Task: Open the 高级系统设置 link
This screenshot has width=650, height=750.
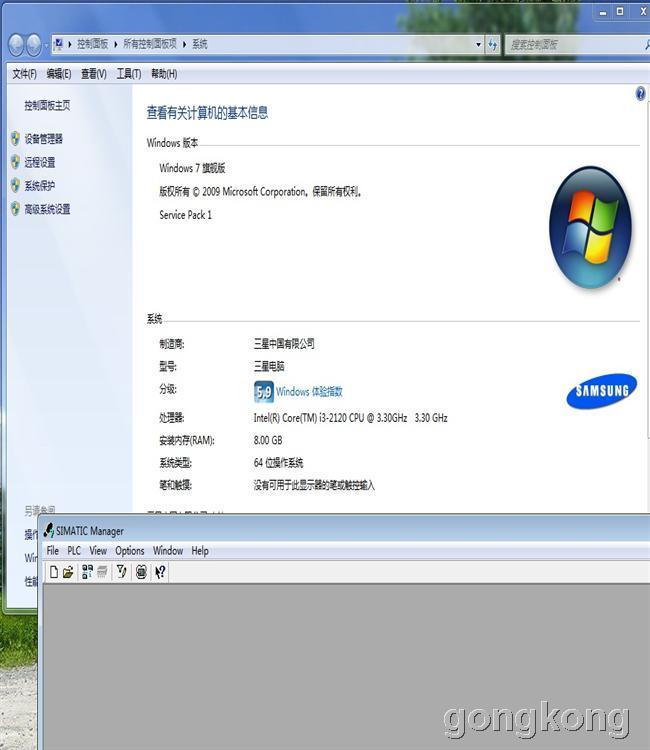Action: (47, 209)
